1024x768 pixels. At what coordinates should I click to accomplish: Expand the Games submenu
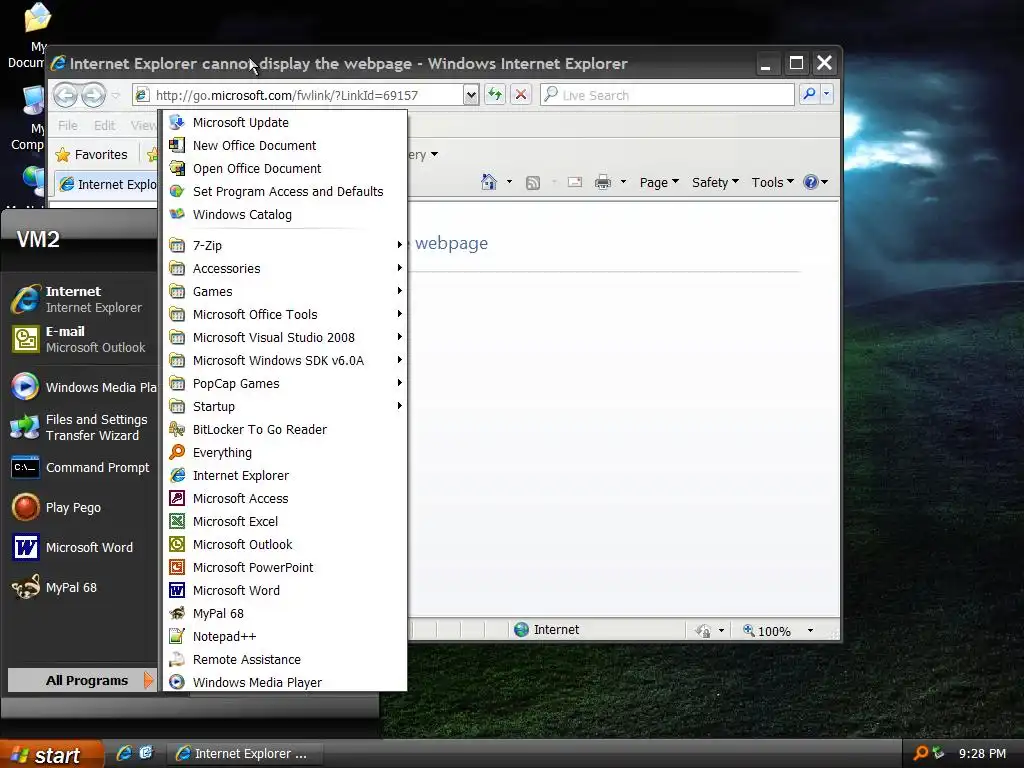pos(285,291)
